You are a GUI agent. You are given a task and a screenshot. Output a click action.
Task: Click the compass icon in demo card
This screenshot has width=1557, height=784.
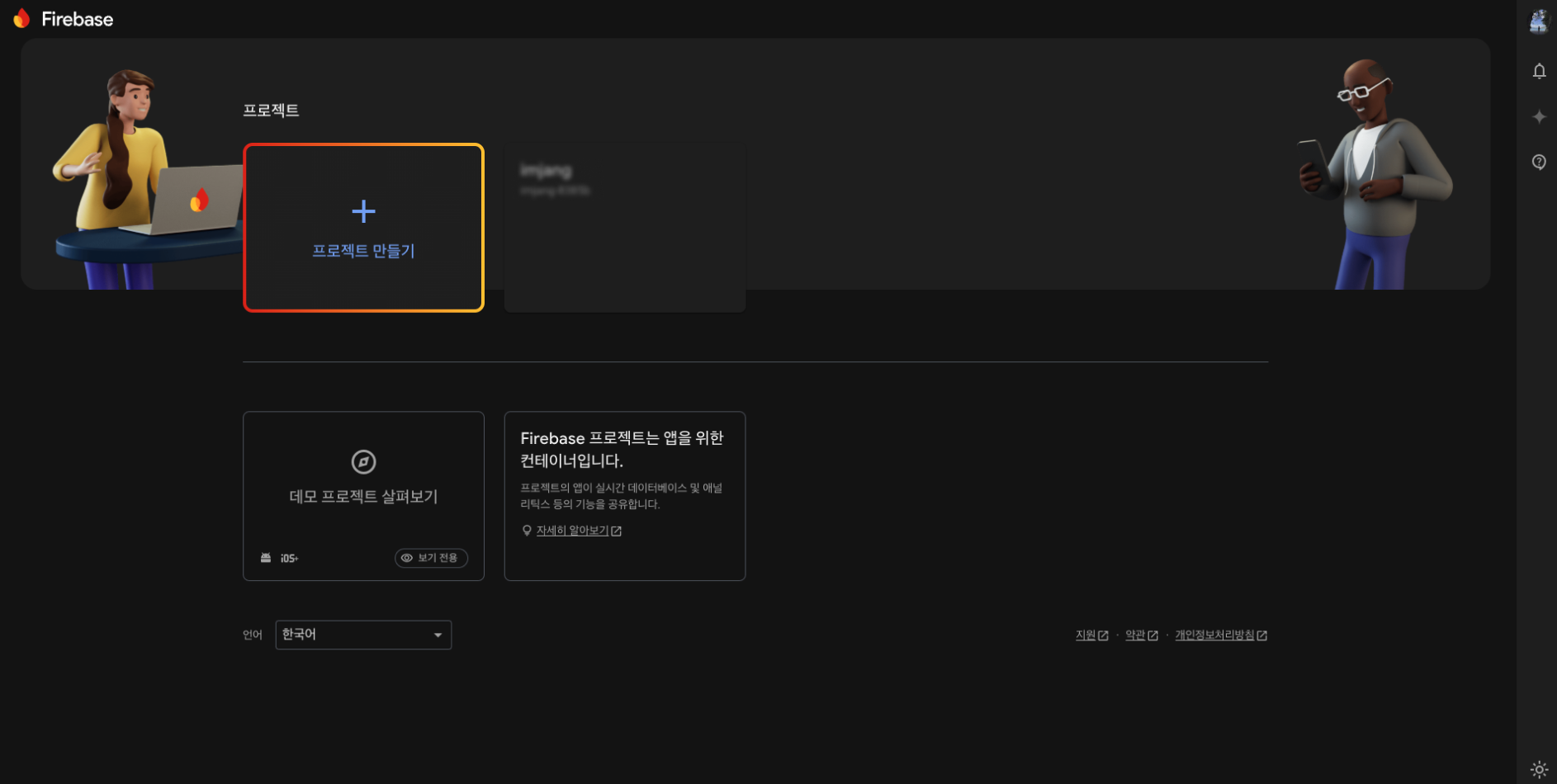363,461
